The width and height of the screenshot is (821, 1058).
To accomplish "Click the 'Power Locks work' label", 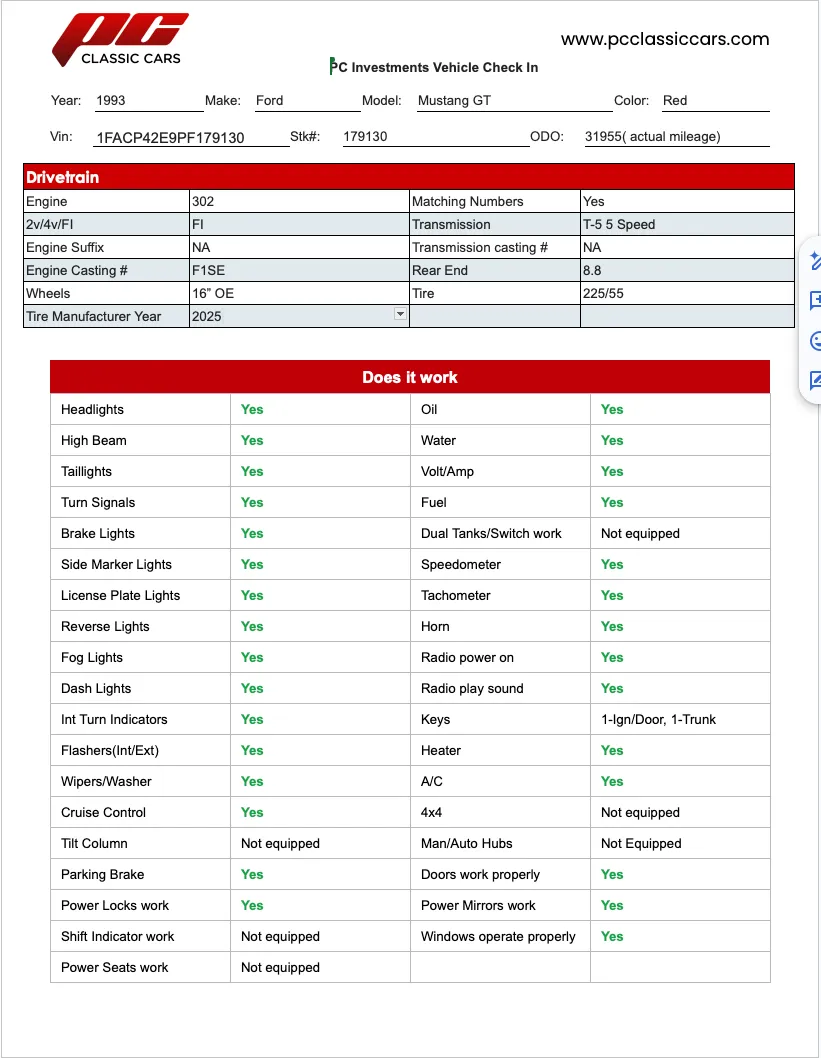I will (x=115, y=906).
